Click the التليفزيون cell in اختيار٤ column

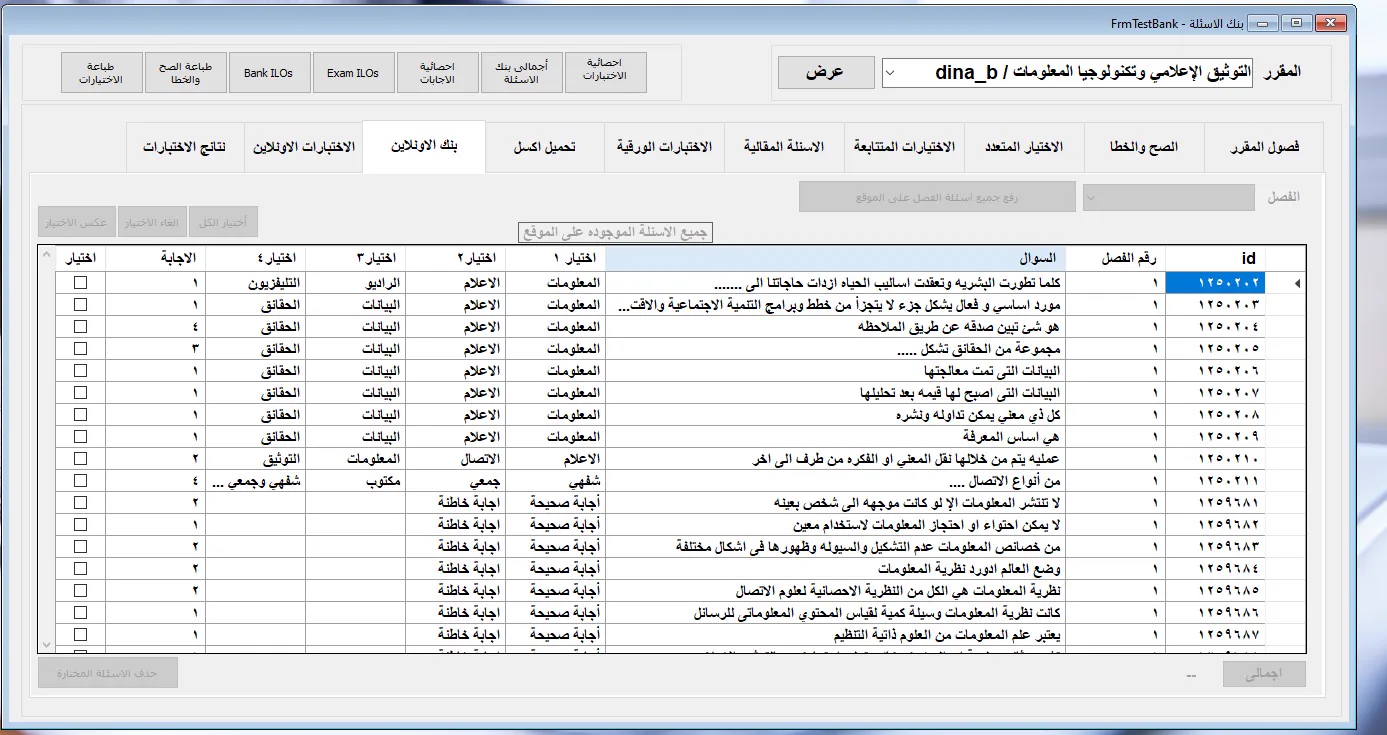255,283
